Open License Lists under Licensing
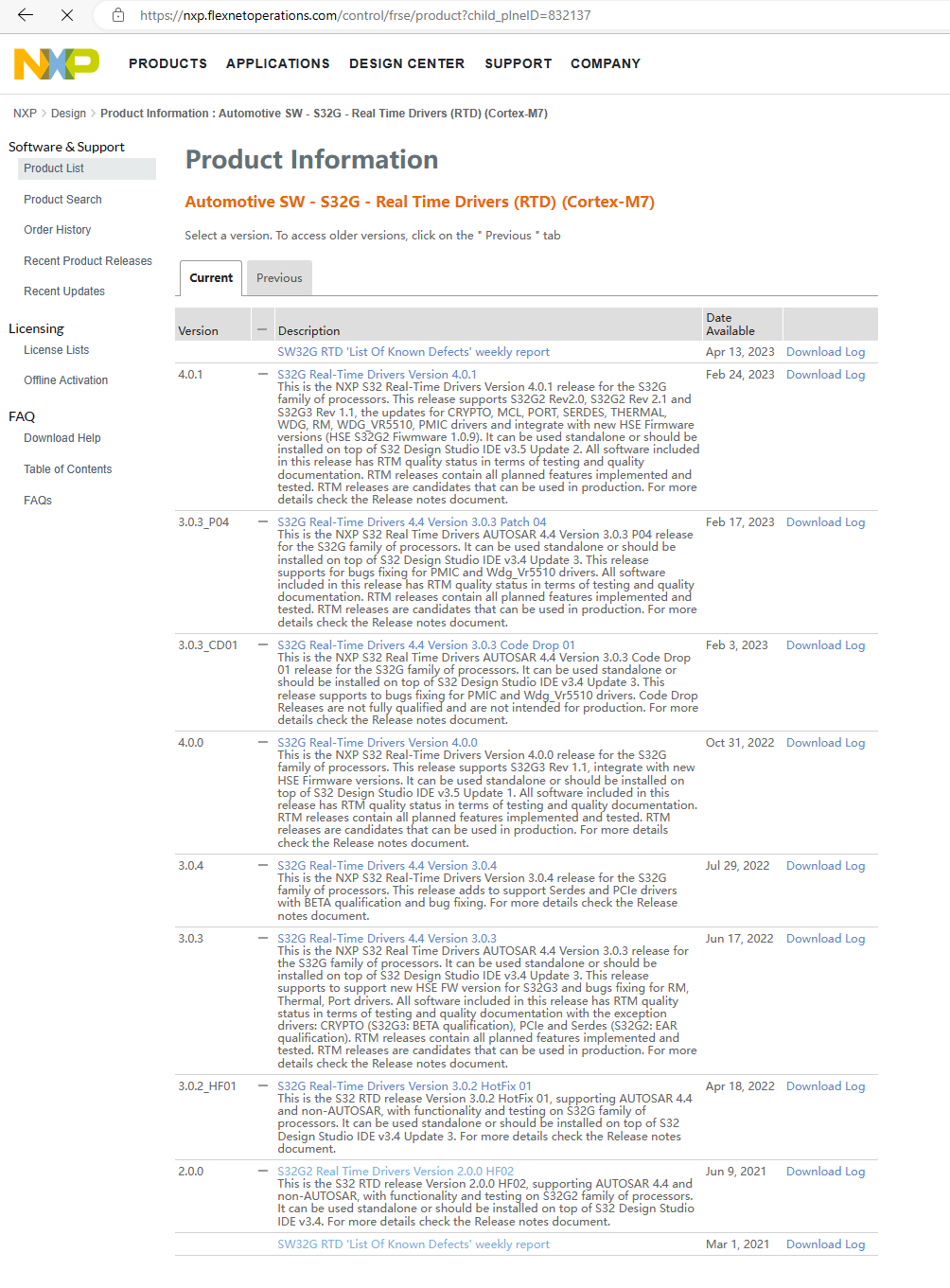 tap(56, 349)
